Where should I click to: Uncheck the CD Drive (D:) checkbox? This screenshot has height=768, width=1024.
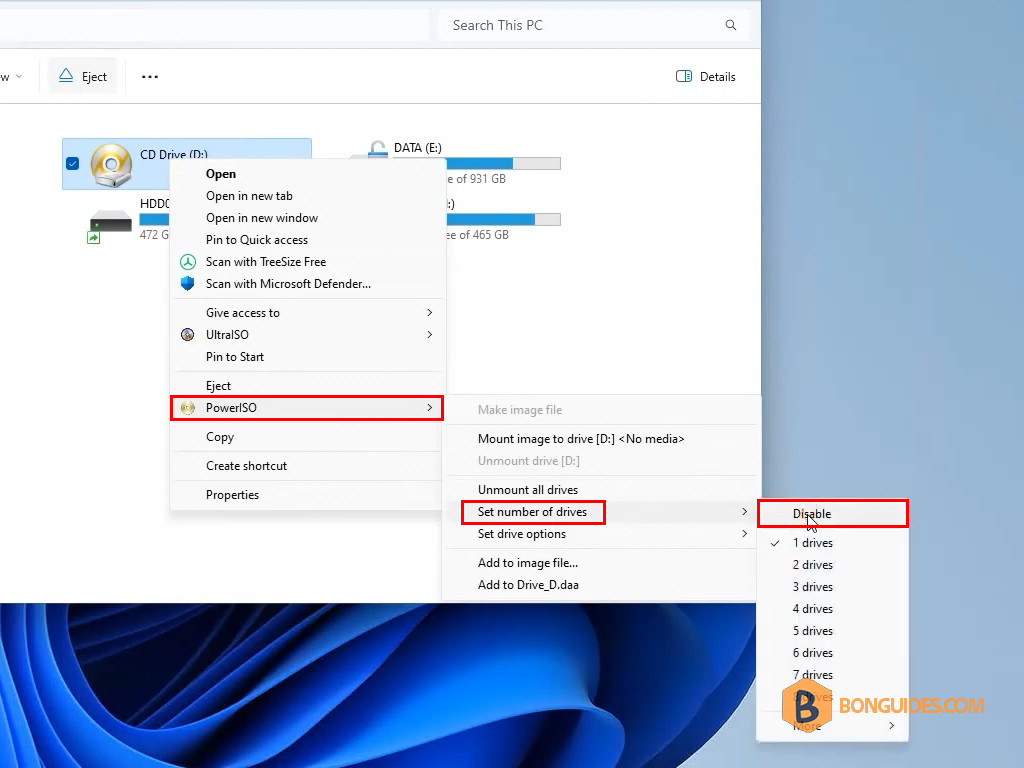coord(72,163)
